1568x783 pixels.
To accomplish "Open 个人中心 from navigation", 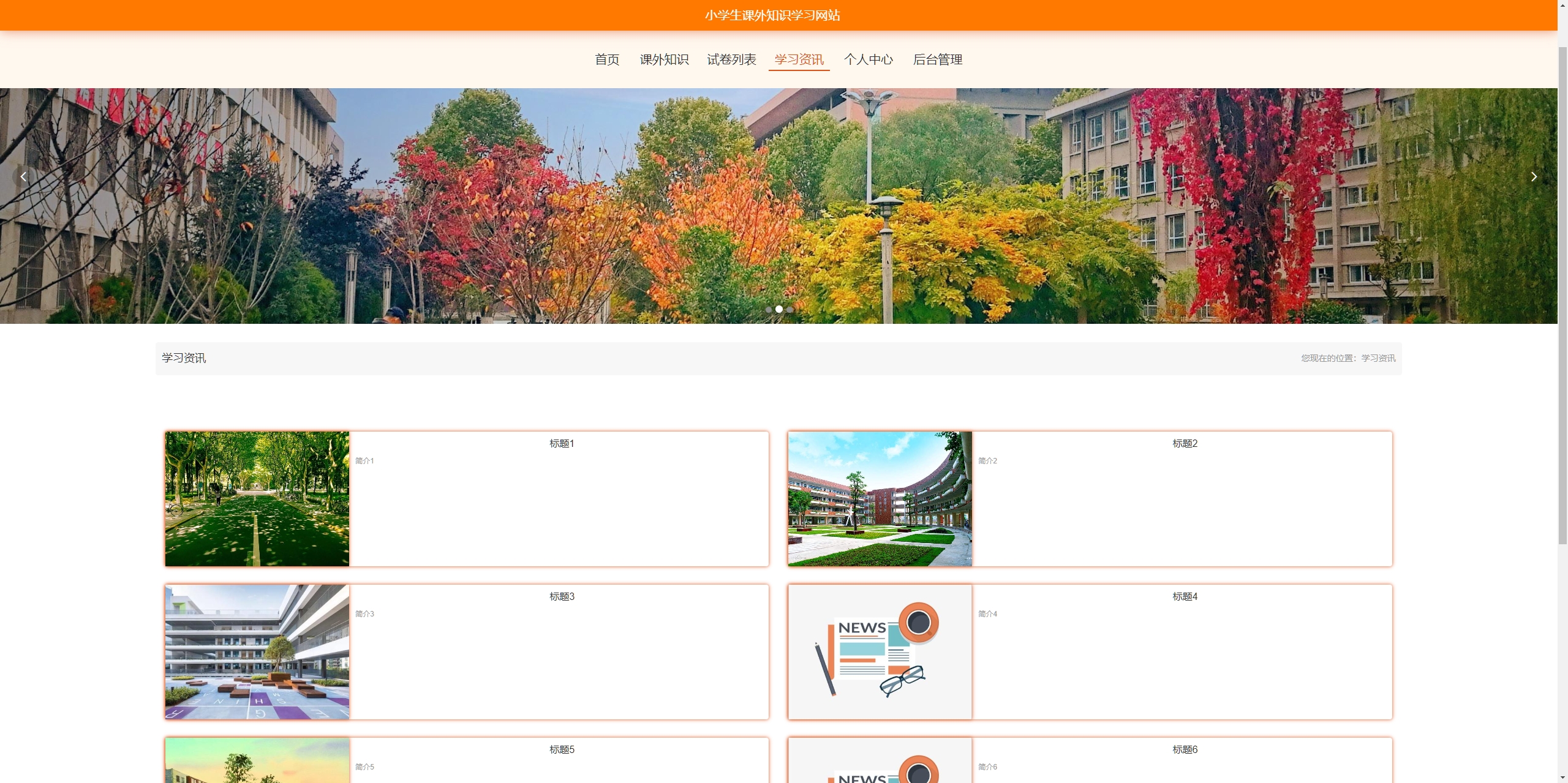I will tap(868, 59).
